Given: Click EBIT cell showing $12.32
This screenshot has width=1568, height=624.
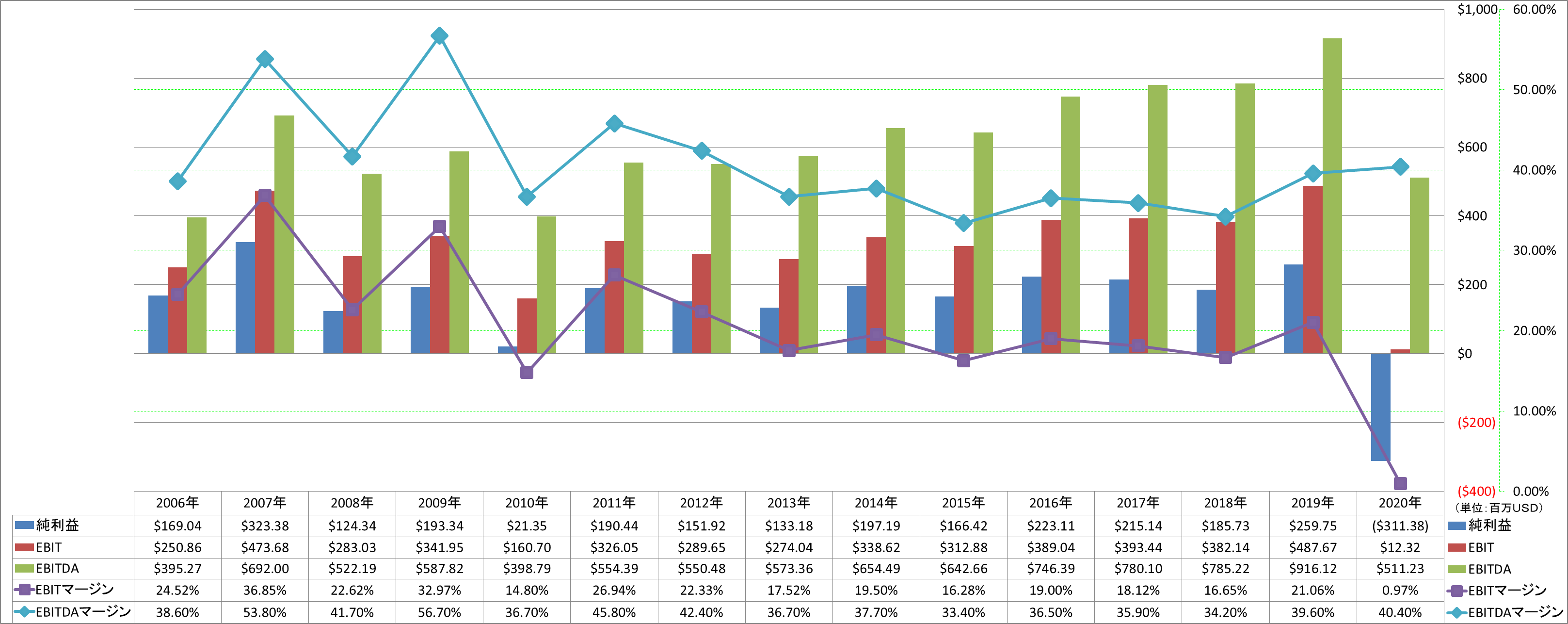Looking at the screenshot, I should [1399, 547].
